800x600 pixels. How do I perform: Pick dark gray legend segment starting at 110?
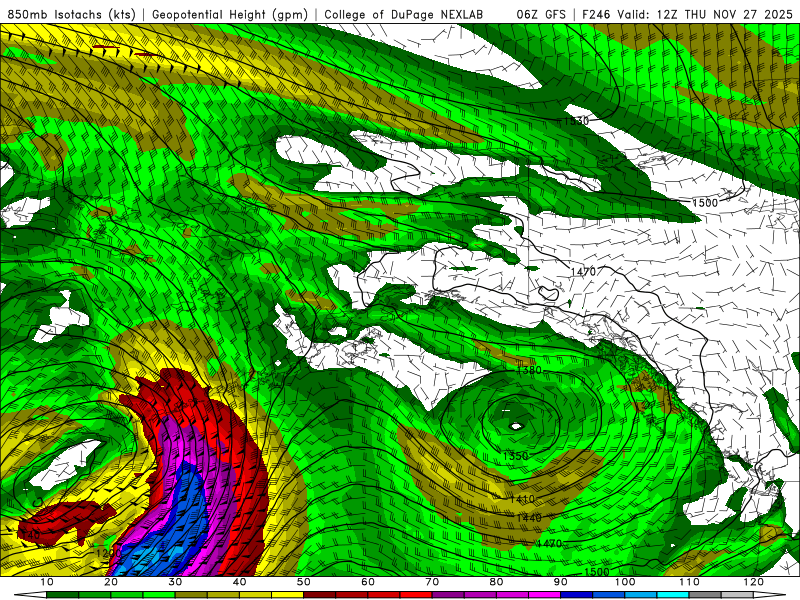705,595
